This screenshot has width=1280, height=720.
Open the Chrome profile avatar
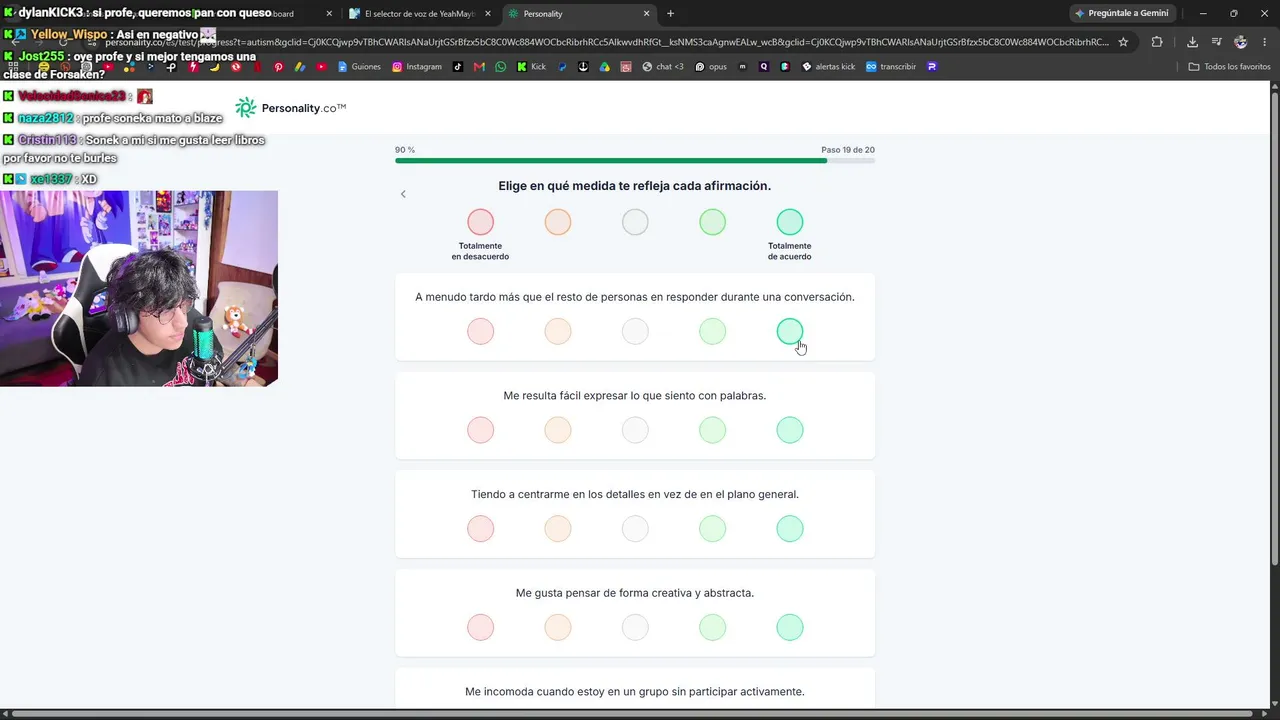tap(1241, 42)
